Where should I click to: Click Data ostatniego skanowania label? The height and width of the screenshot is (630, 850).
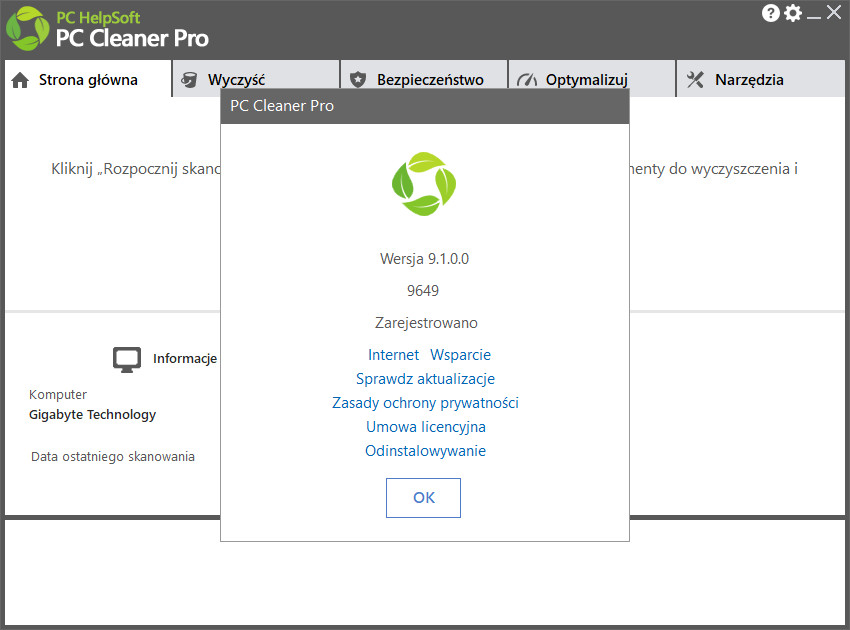(x=113, y=457)
